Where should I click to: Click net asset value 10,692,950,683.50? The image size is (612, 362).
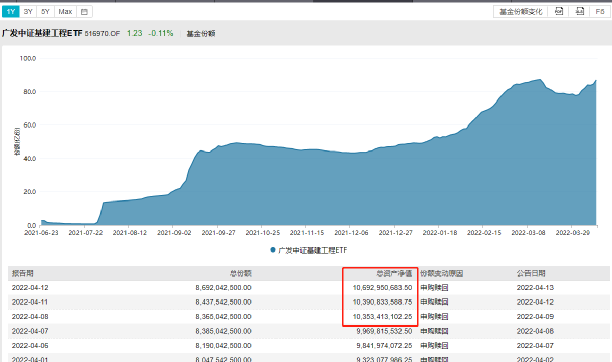tap(382, 288)
